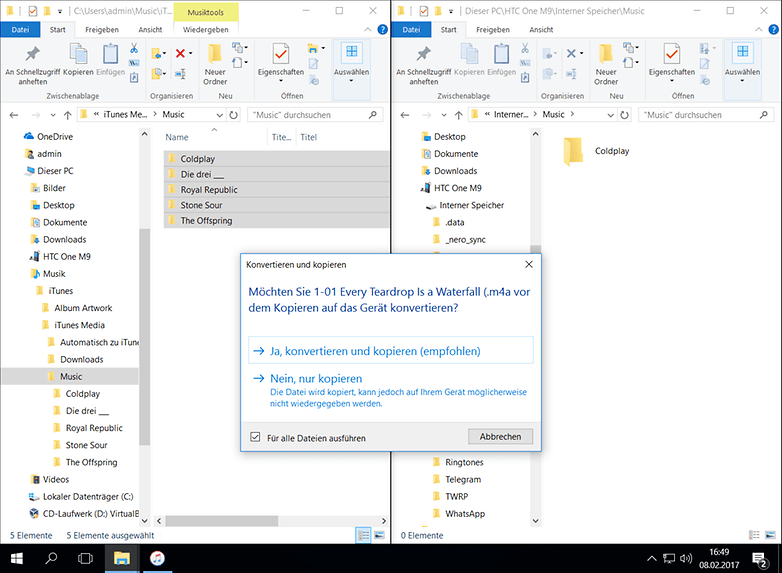Image resolution: width=782 pixels, height=573 pixels.
Task: Open delete options arrow in left window
Action: 191,53
